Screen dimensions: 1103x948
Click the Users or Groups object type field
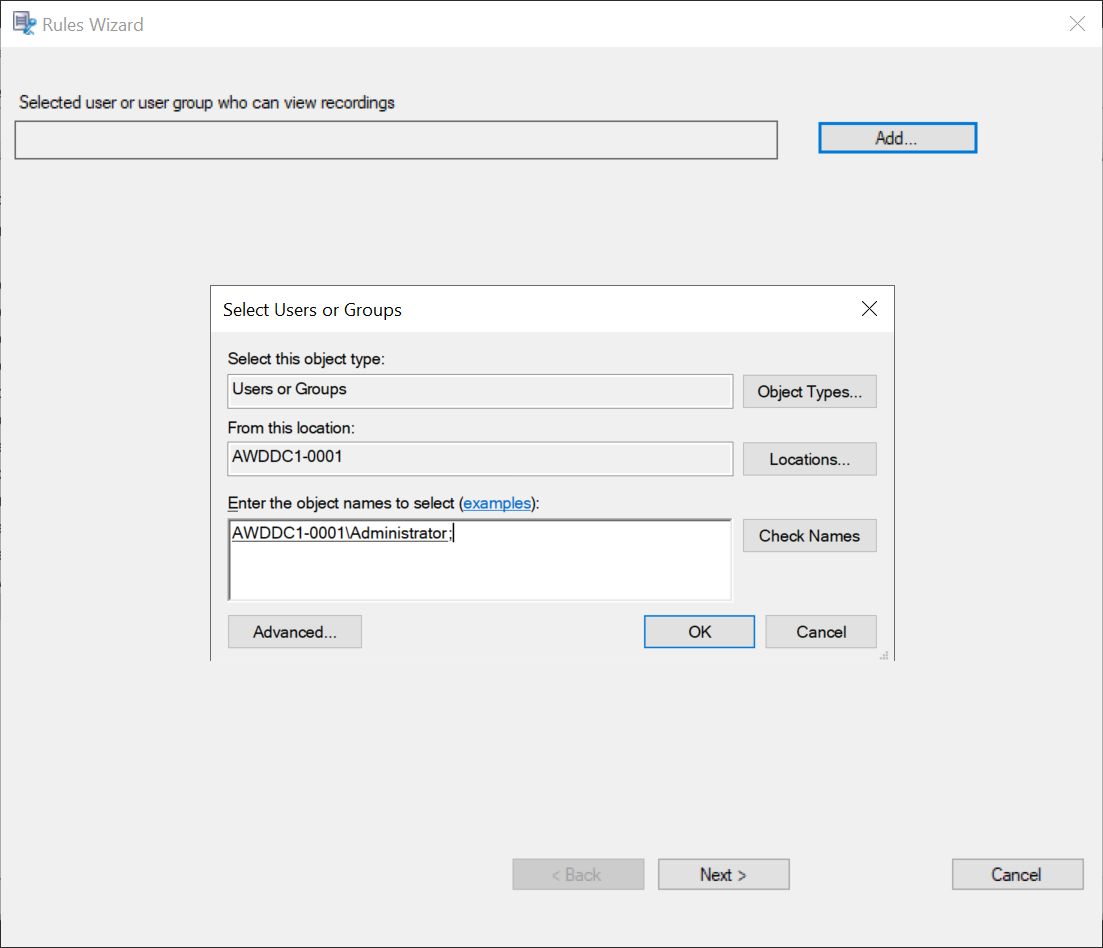[x=480, y=391]
